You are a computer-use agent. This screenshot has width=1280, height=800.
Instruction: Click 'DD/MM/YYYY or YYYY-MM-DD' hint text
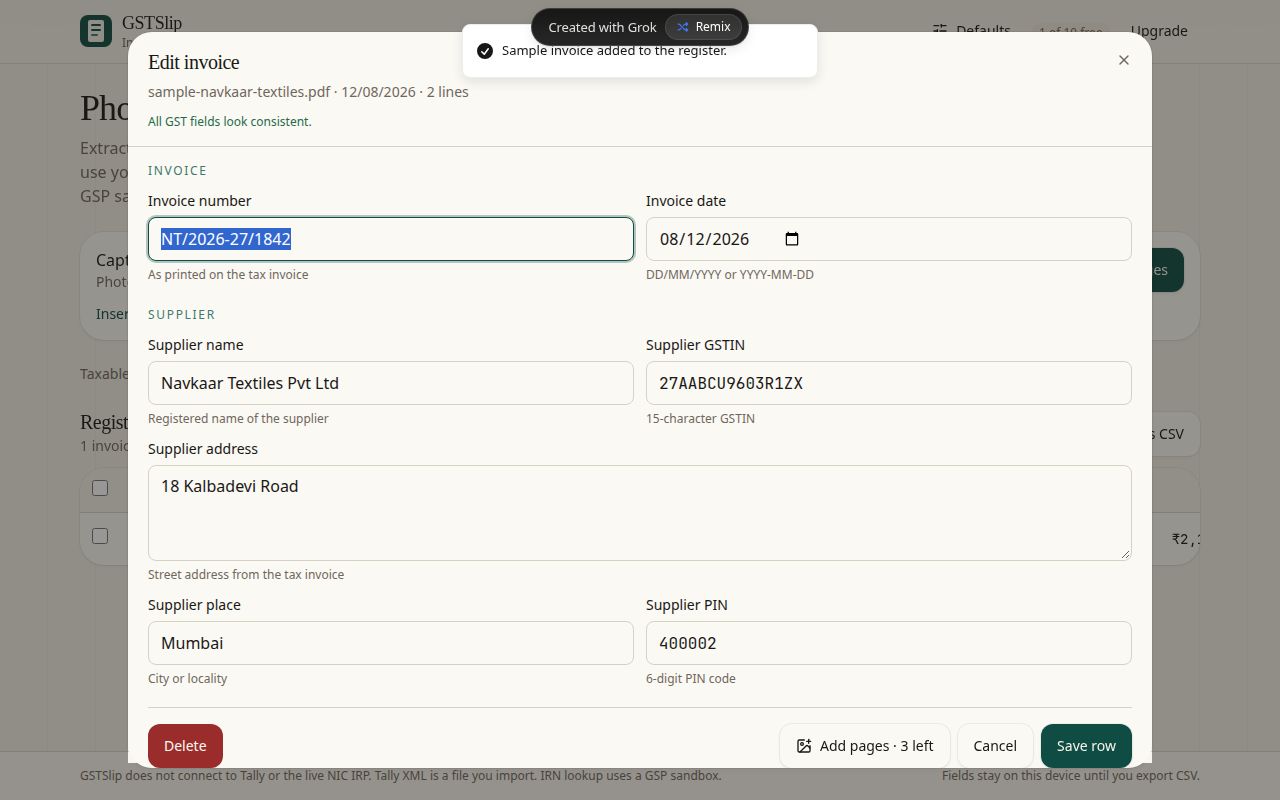730,274
